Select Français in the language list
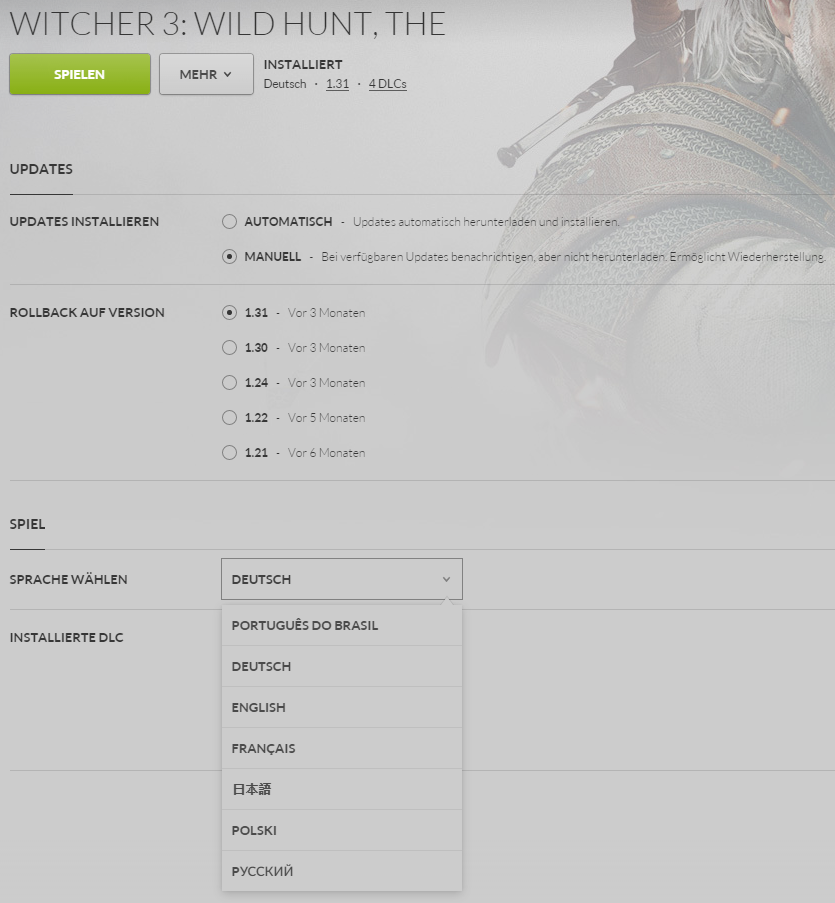This screenshot has width=835, height=903. (x=342, y=748)
